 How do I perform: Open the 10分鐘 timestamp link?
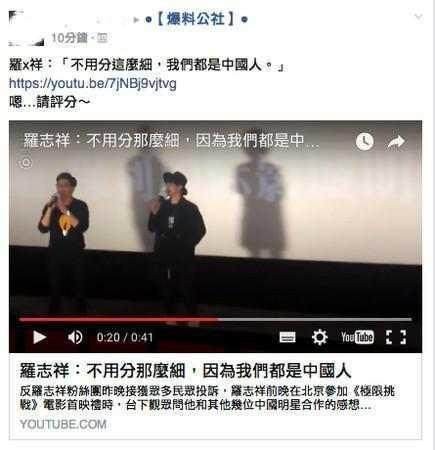pyautogui.click(x=69, y=38)
